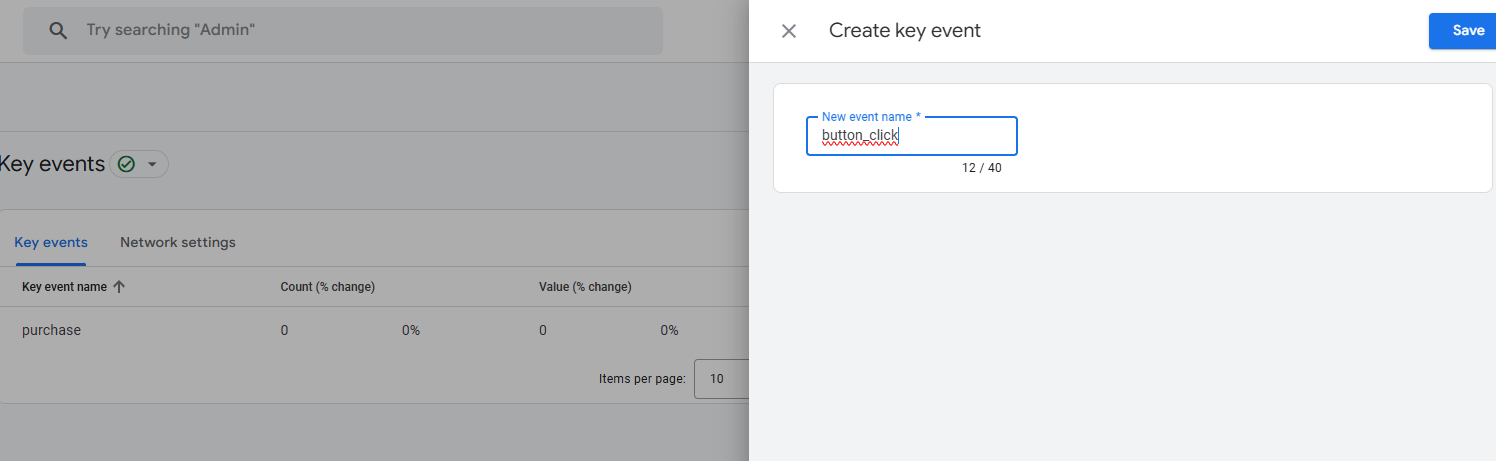Click the Key events page heading
The image size is (1496, 461).
[x=52, y=164]
